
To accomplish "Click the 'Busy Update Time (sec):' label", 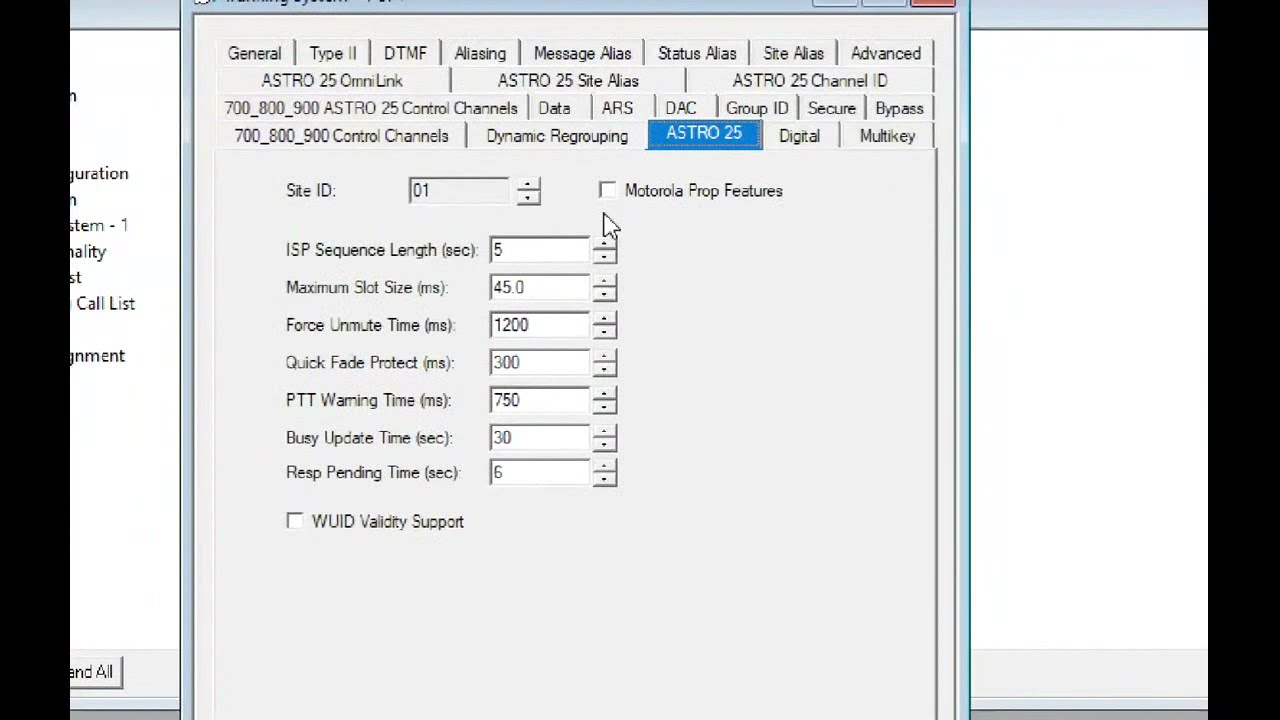I will coord(370,437).
